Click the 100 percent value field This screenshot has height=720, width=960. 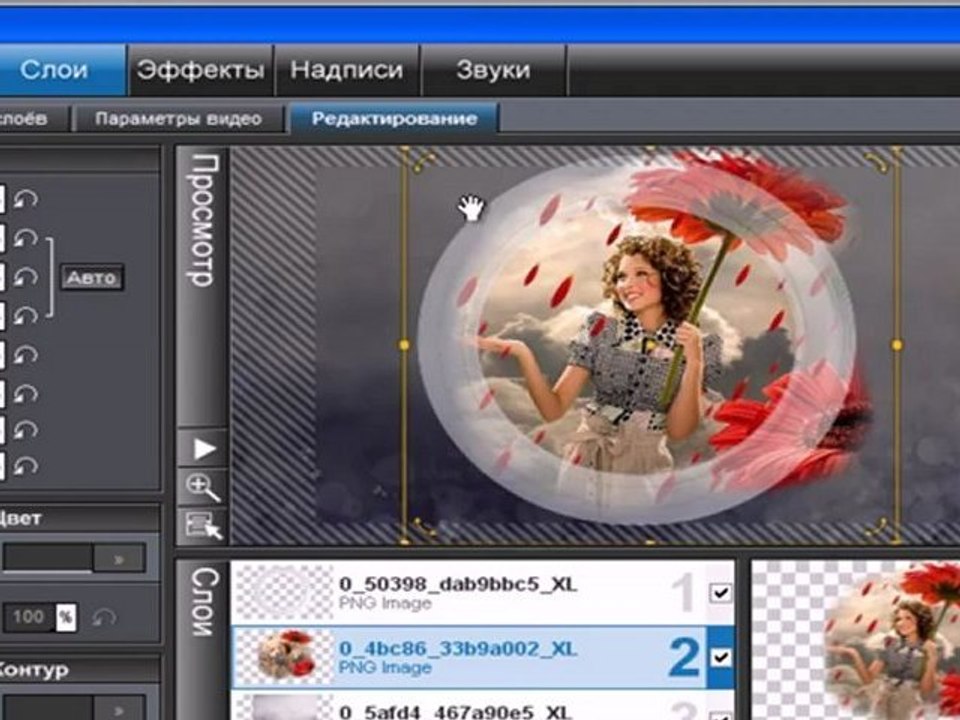(29, 617)
